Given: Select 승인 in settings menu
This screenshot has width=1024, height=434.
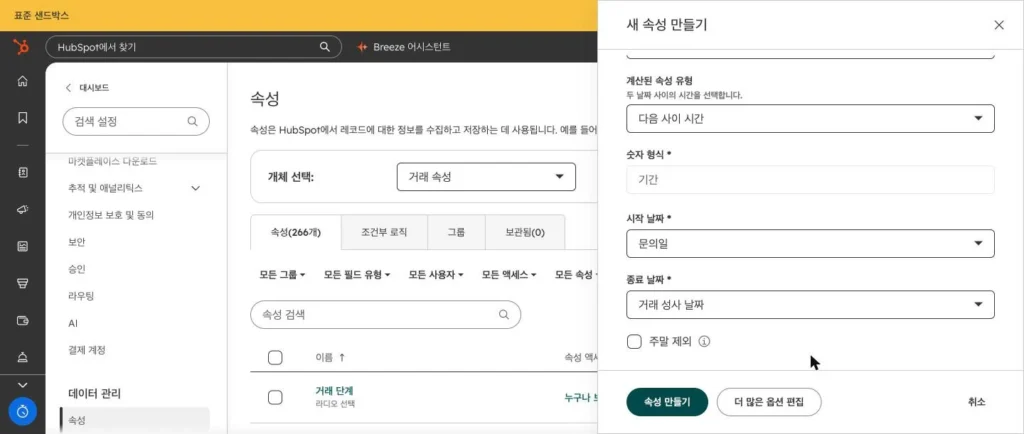Looking at the screenshot, I should pyautogui.click(x=76, y=269).
